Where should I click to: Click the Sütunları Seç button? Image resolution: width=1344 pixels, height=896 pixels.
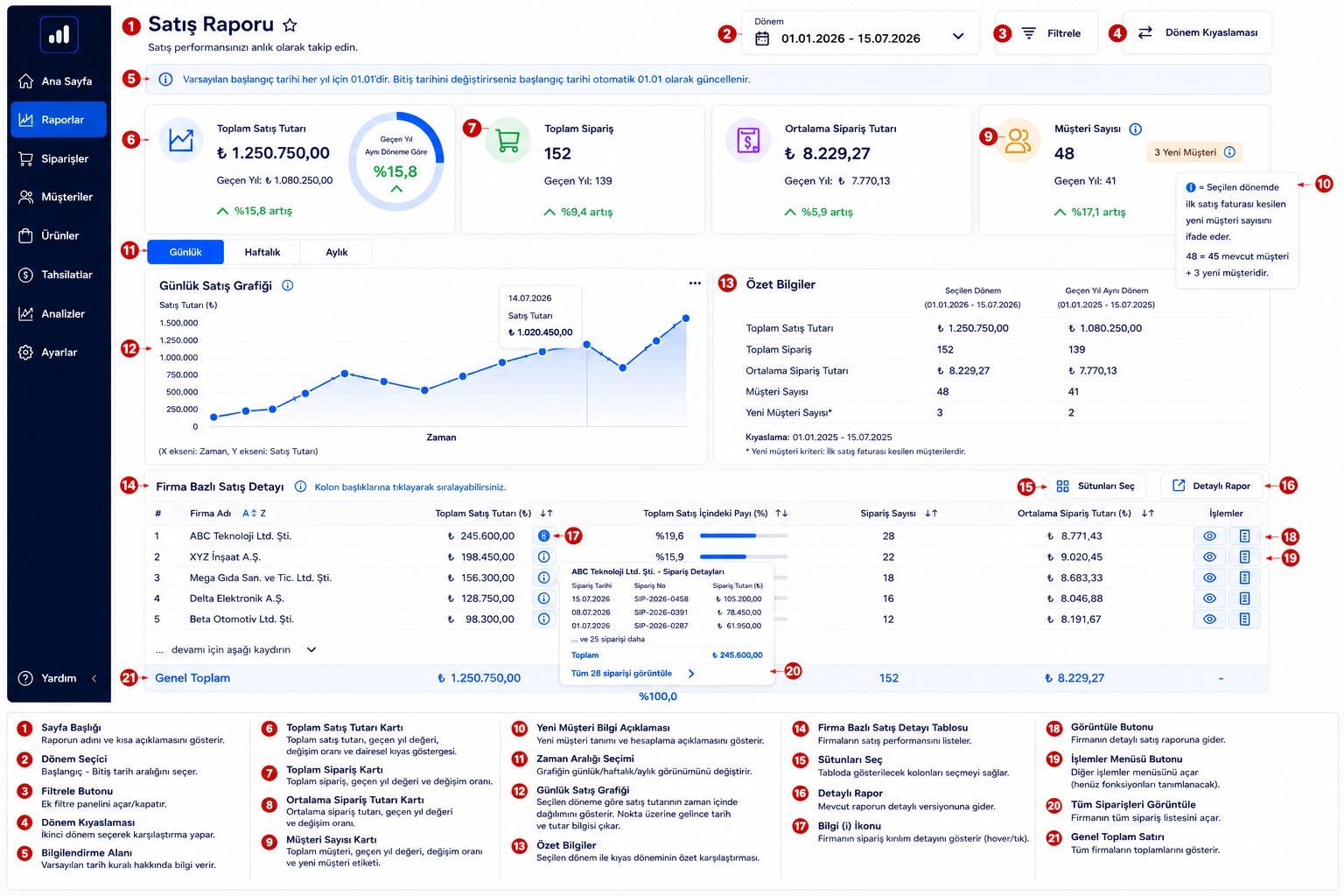1095,486
